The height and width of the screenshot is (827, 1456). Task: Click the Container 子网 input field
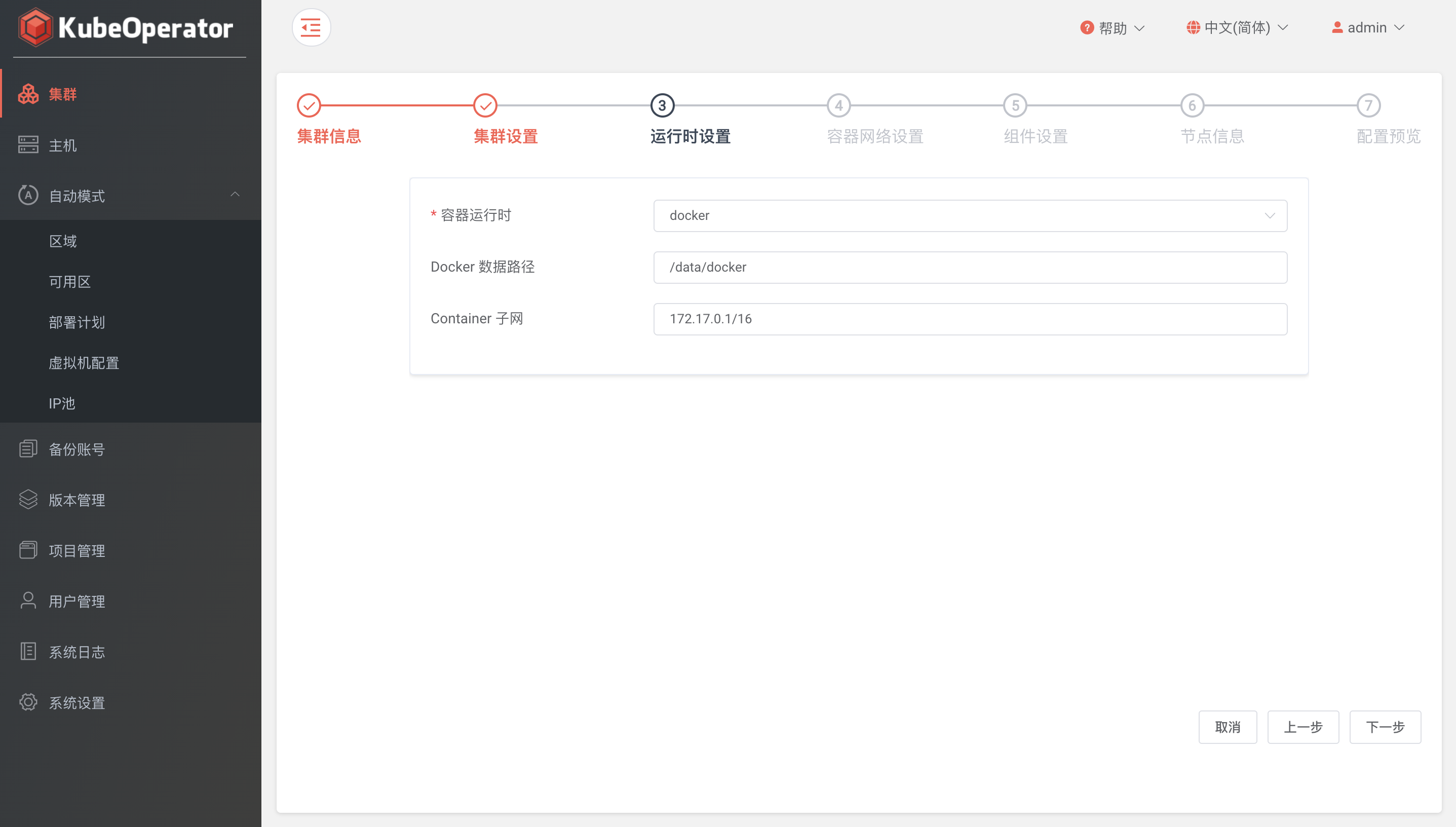tap(969, 319)
